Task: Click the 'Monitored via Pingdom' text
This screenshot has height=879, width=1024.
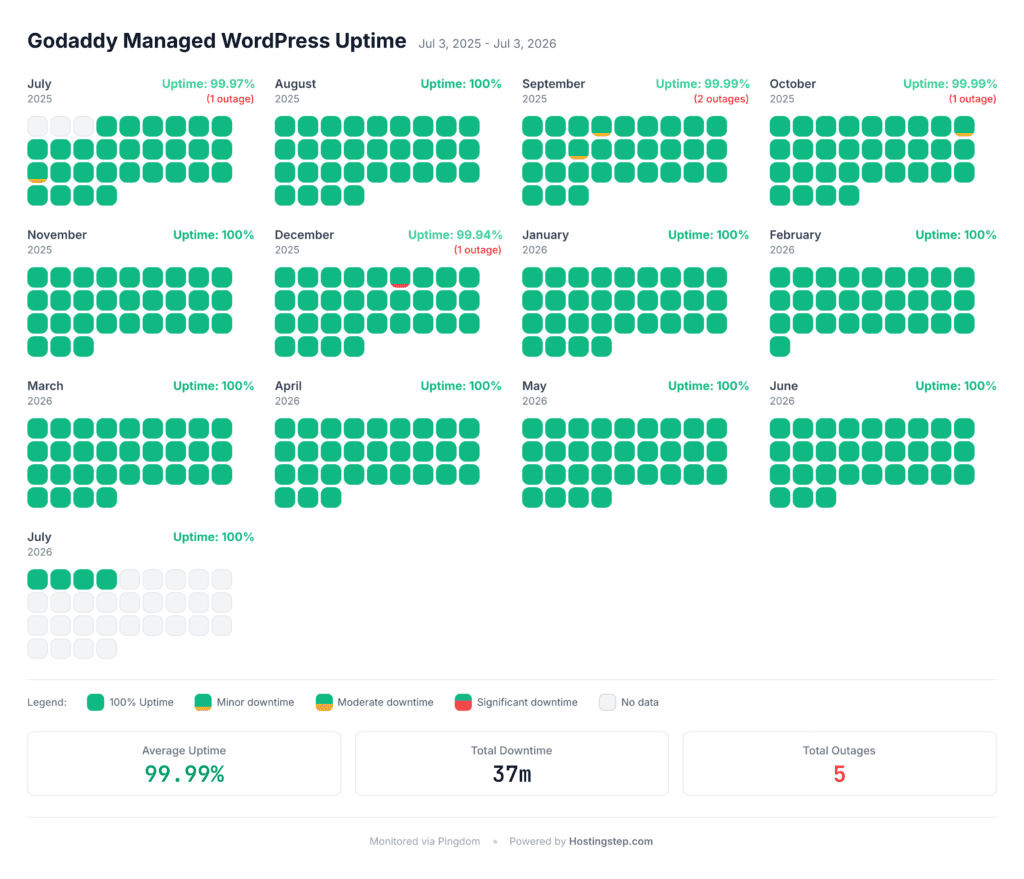Action: pyautogui.click(x=424, y=841)
